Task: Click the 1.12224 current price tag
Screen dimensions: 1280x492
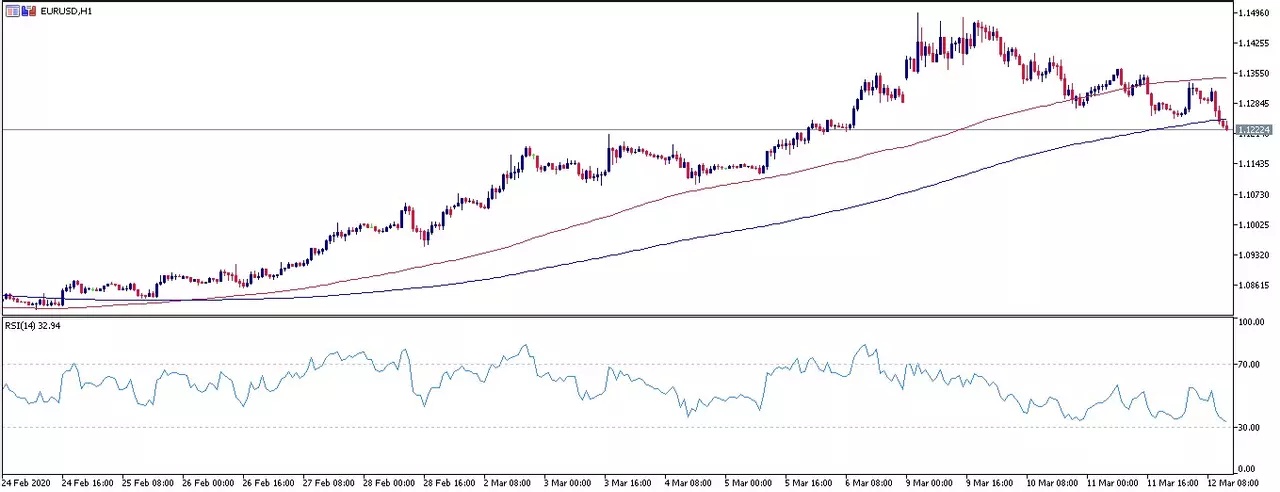Action: 1254,130
